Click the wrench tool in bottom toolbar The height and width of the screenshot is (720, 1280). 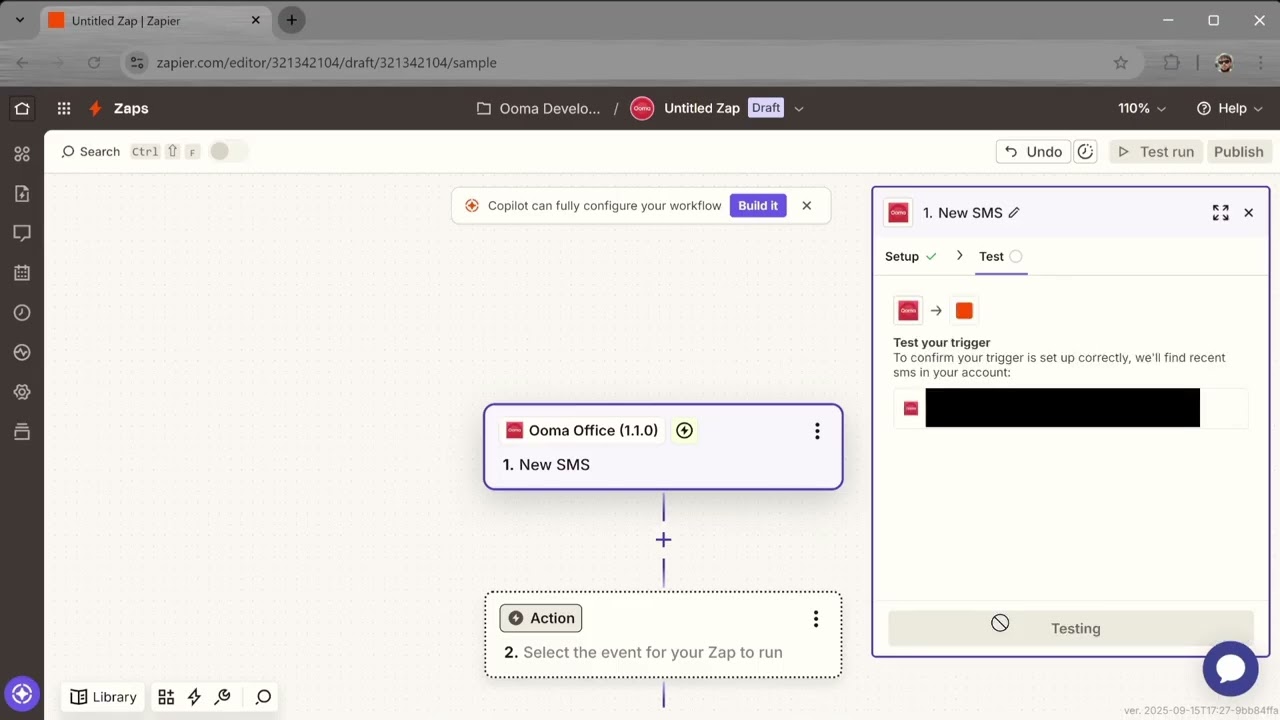pos(223,697)
